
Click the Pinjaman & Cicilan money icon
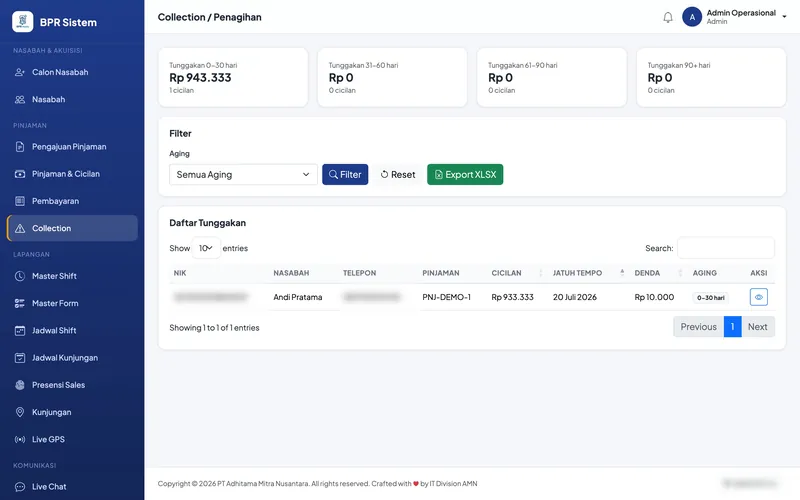coord(20,174)
